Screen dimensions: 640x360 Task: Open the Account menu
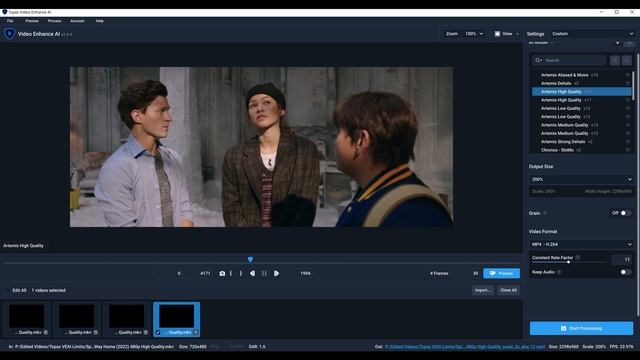click(77, 21)
